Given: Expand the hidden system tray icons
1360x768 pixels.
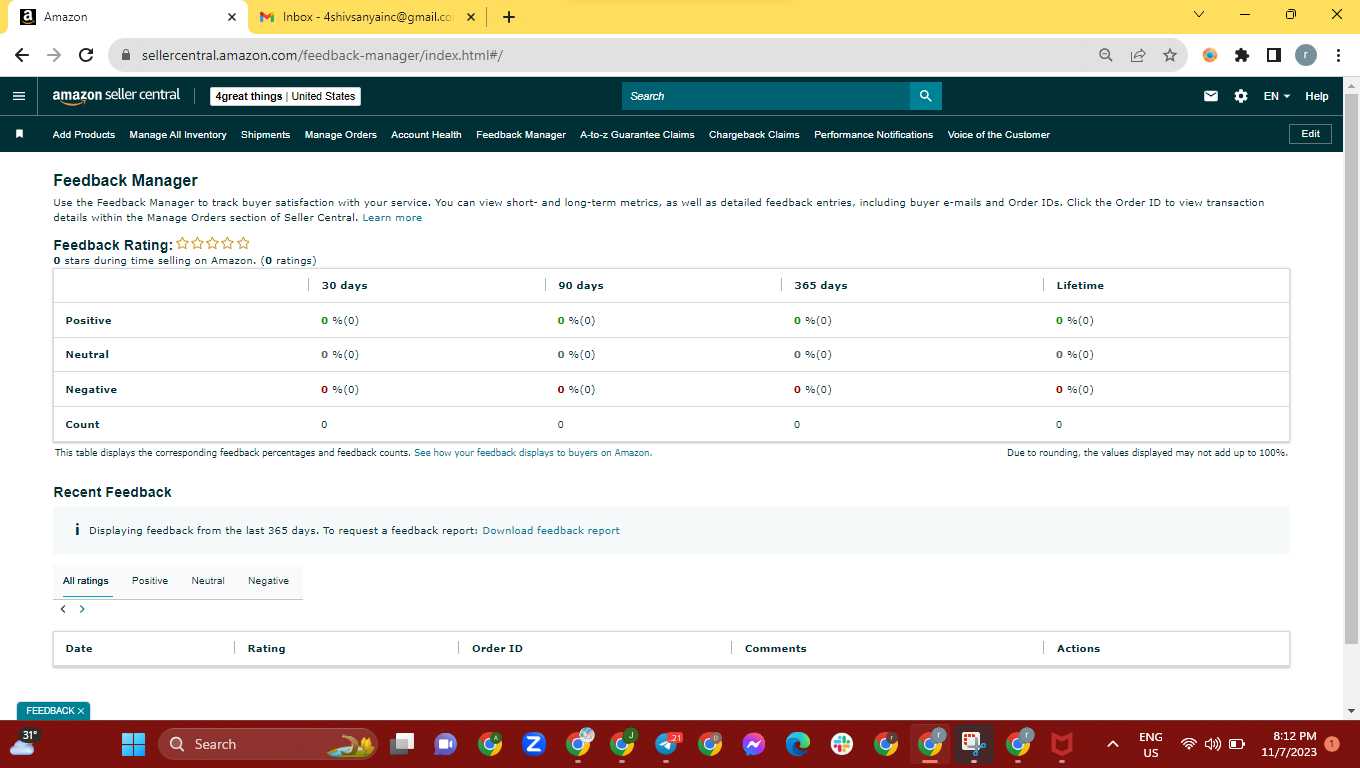Looking at the screenshot, I should (1112, 744).
